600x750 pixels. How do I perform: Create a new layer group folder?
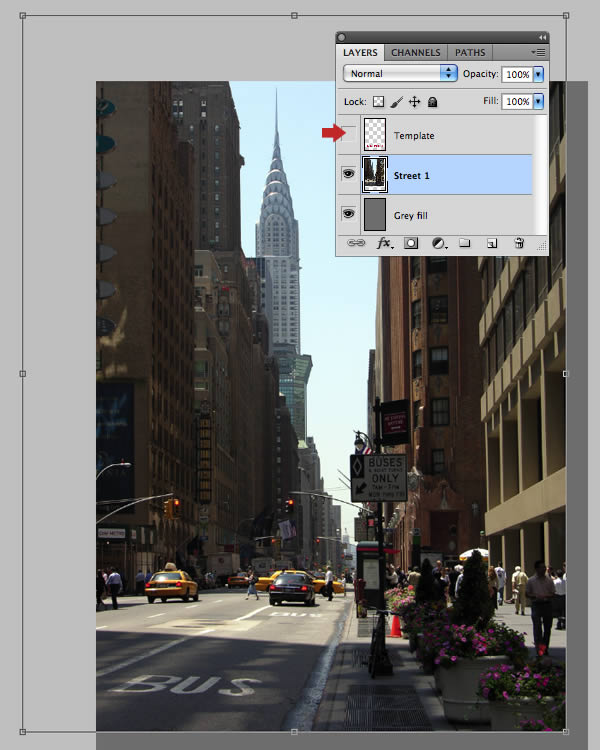coord(465,243)
